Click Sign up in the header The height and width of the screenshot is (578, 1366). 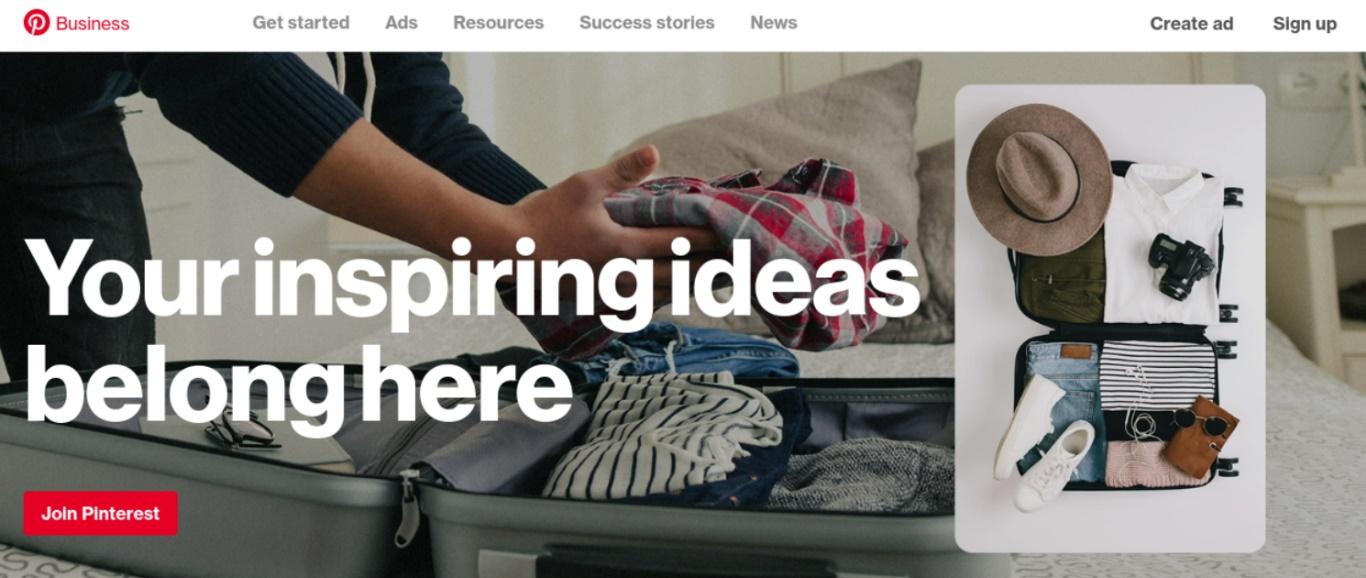click(1304, 24)
